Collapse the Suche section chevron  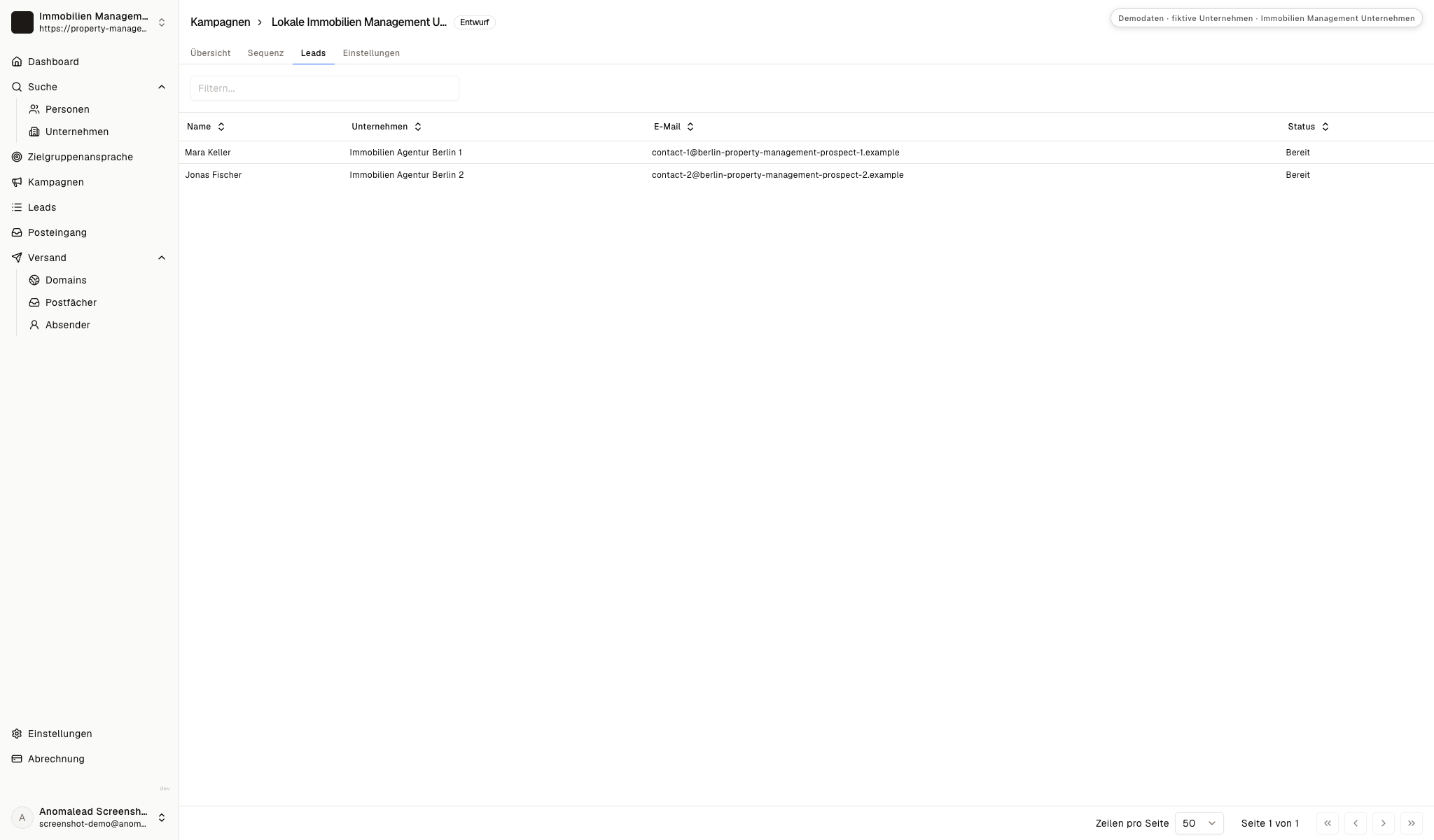tap(162, 87)
